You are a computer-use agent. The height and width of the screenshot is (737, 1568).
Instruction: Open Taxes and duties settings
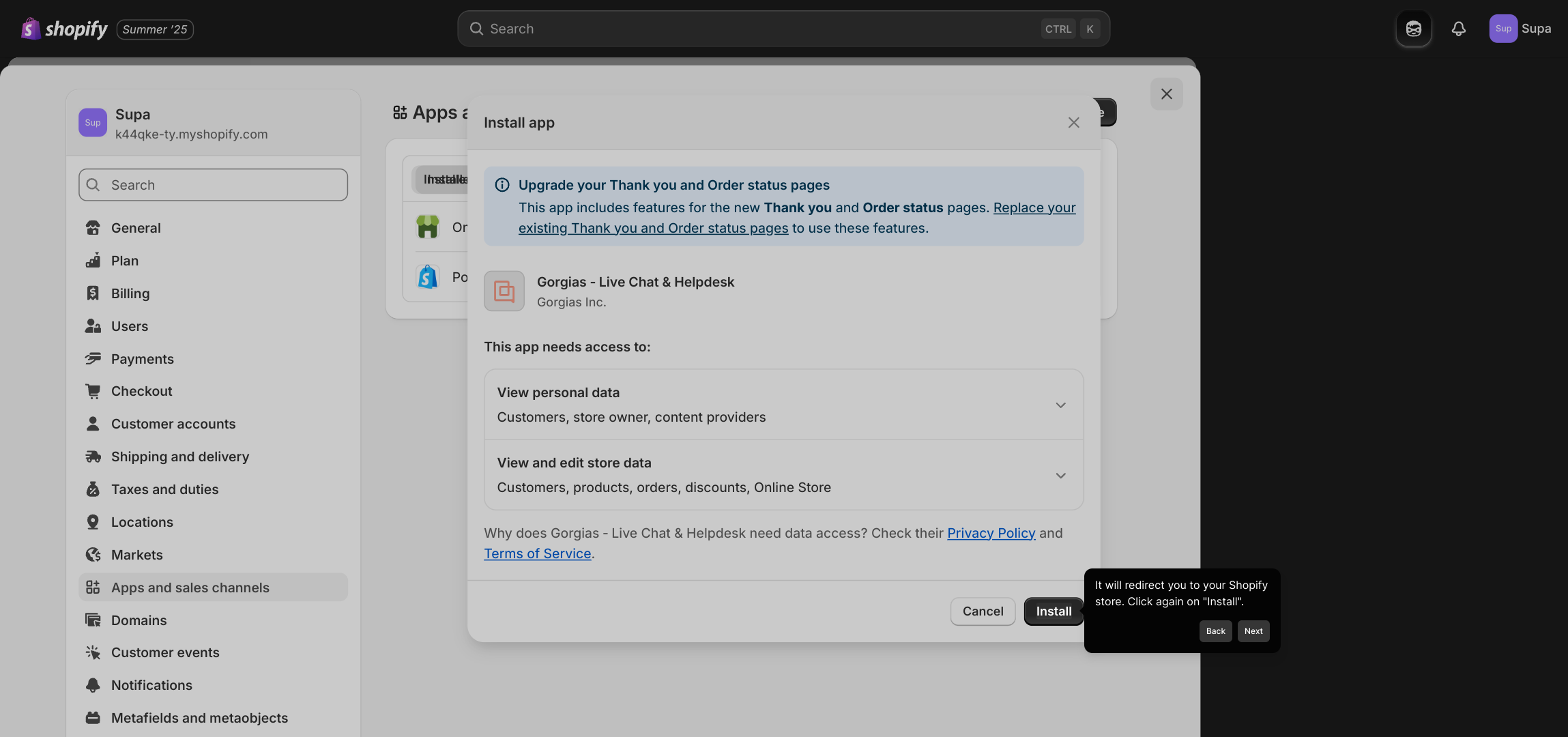pyautogui.click(x=213, y=489)
